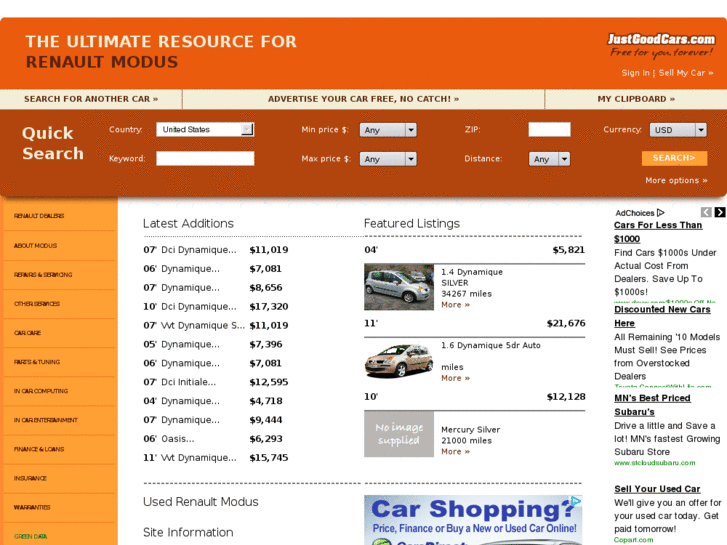Click silver 1.4 Dynamique car thumbnail

(x=399, y=287)
